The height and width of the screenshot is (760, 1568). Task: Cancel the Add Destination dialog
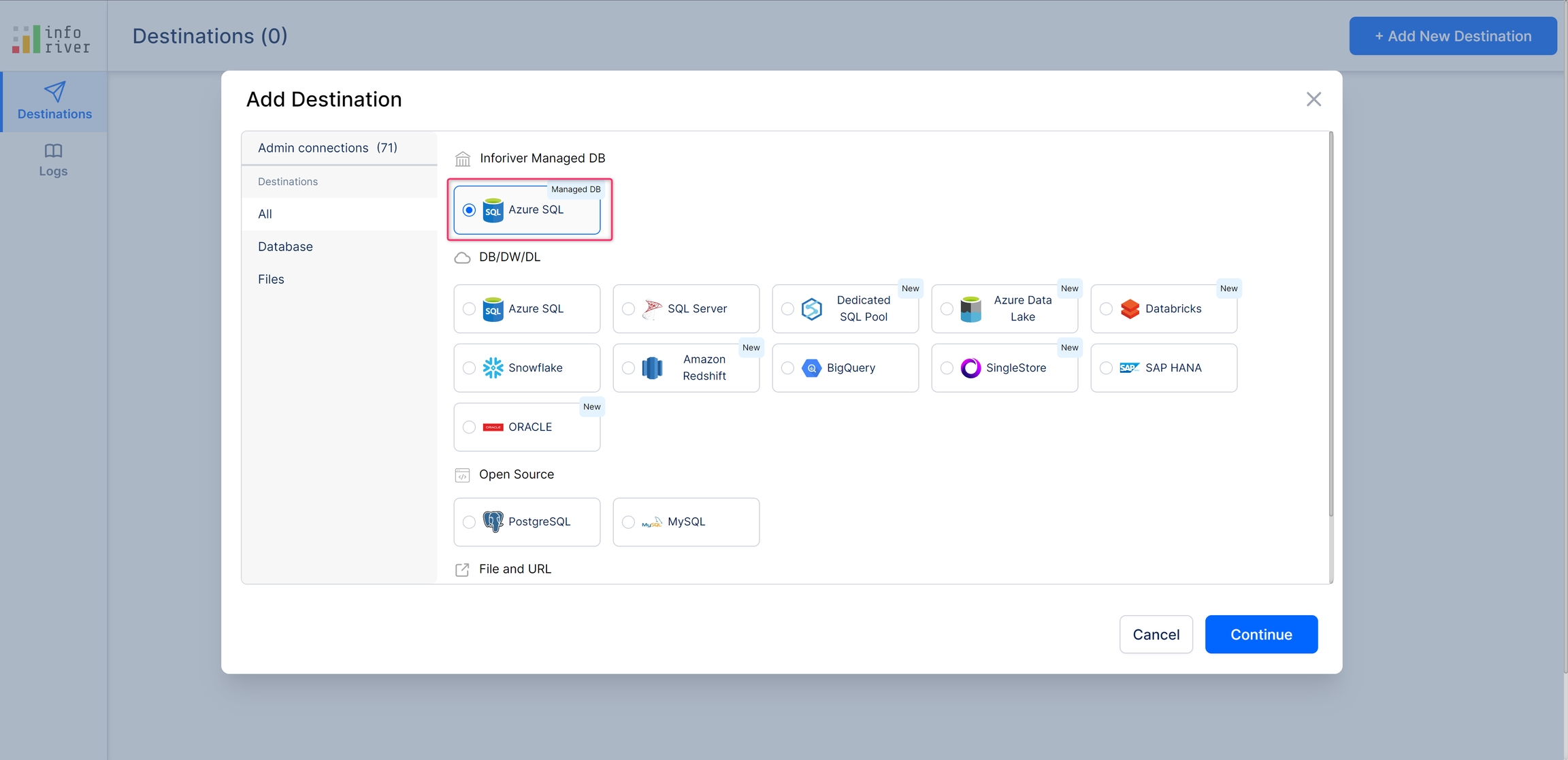coord(1156,634)
